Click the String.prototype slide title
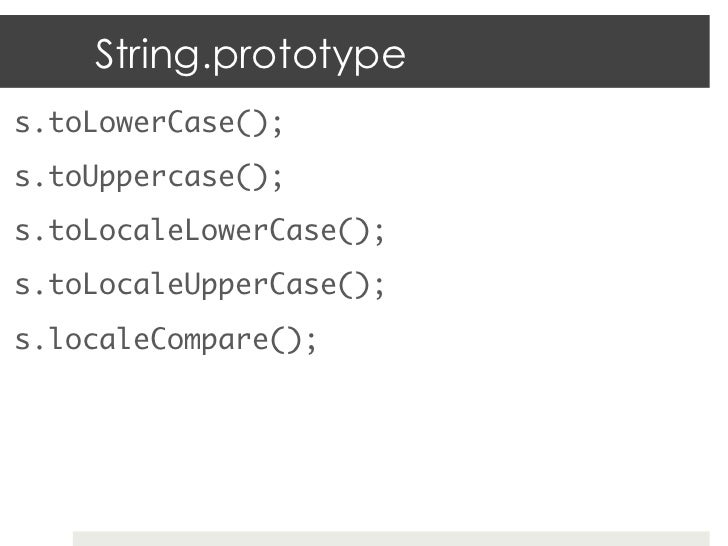728x546 pixels. tap(250, 55)
